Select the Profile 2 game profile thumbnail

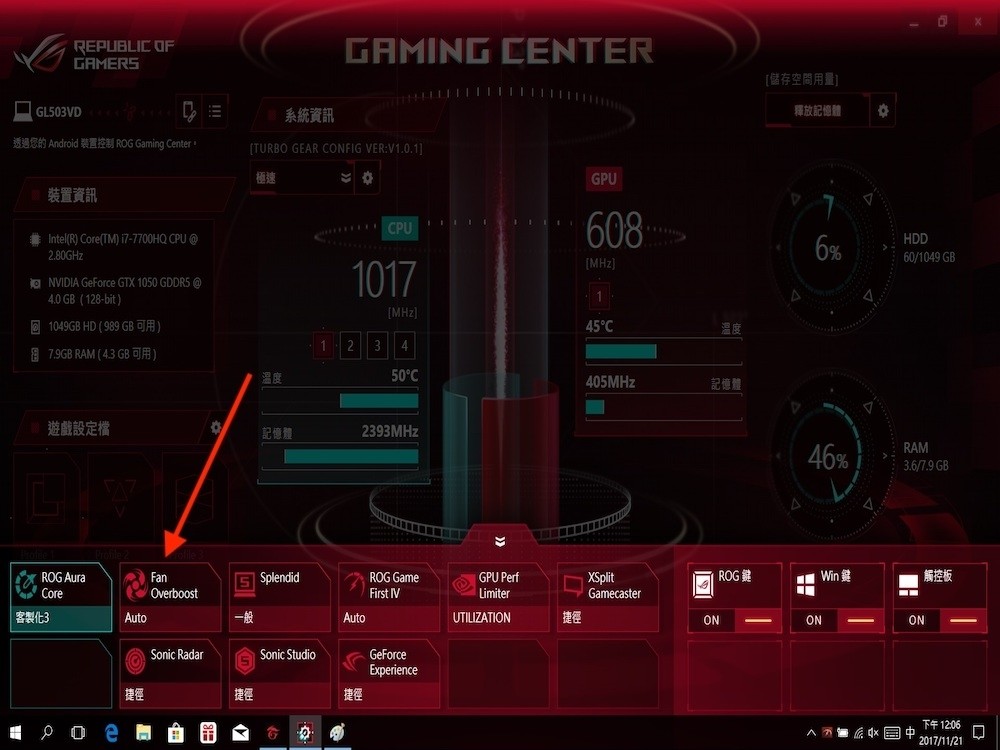[x=120, y=497]
